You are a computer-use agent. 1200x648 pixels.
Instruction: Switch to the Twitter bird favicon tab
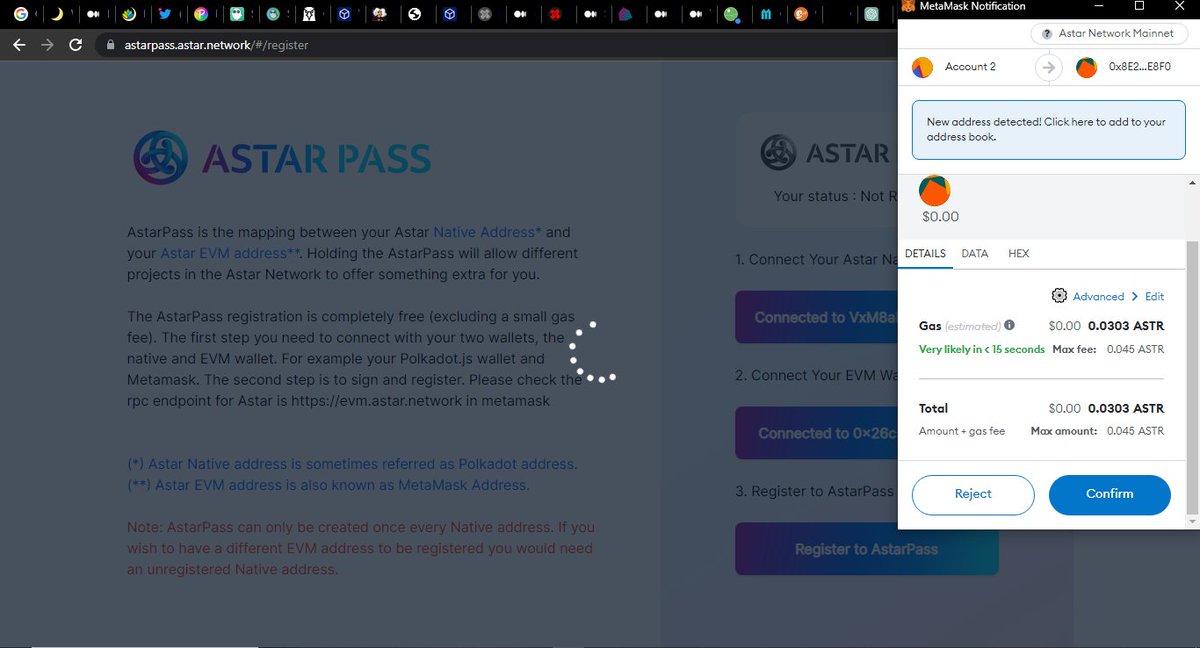click(x=166, y=15)
